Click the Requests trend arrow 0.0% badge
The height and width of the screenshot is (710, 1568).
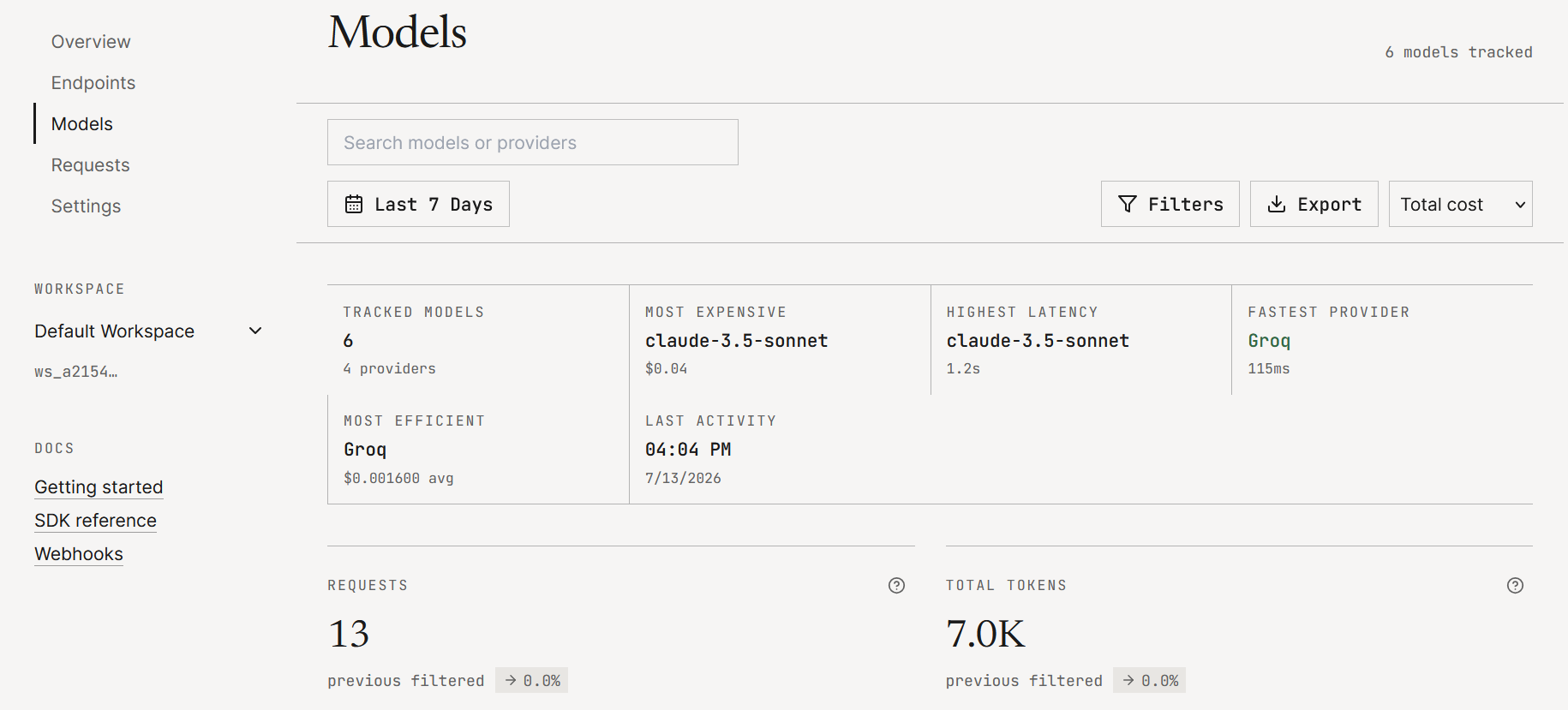pyautogui.click(x=531, y=680)
